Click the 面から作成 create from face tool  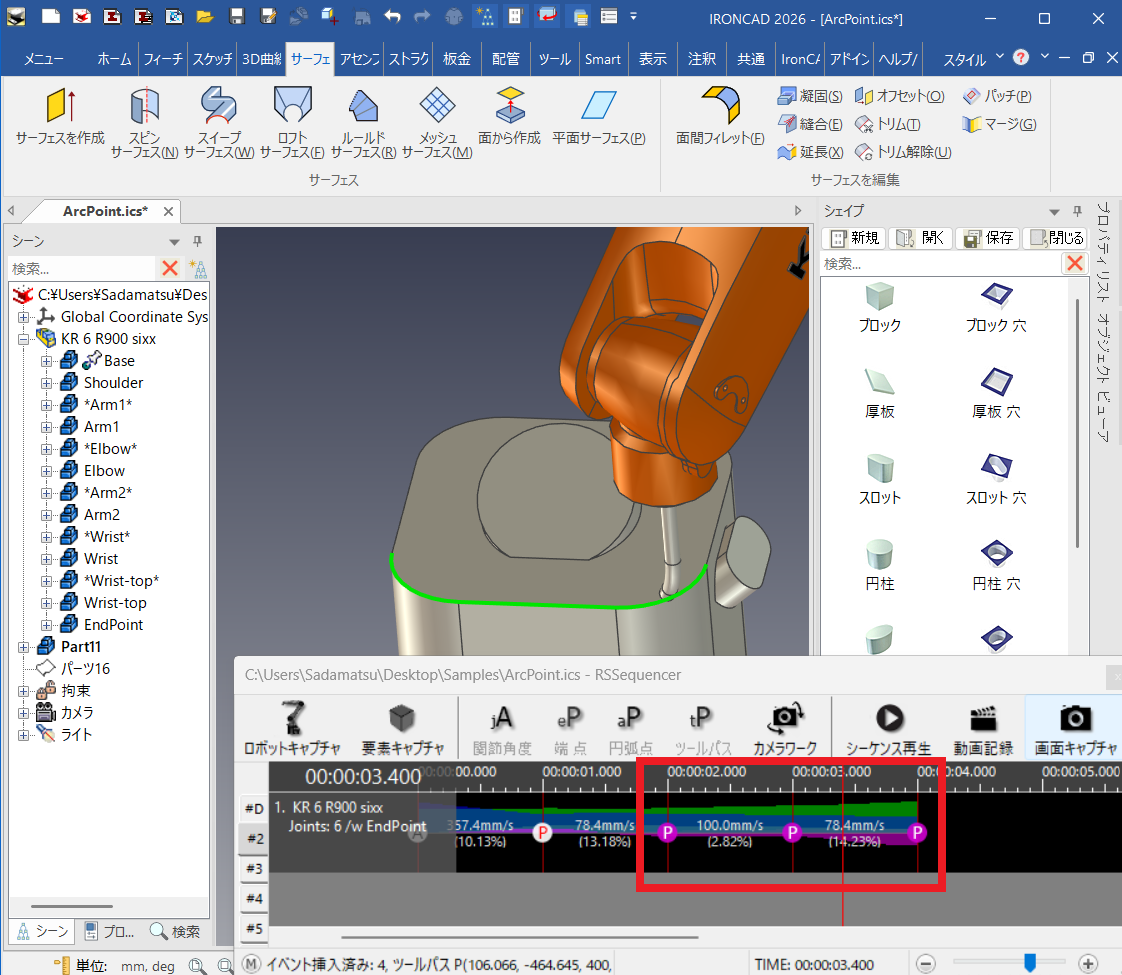click(509, 116)
